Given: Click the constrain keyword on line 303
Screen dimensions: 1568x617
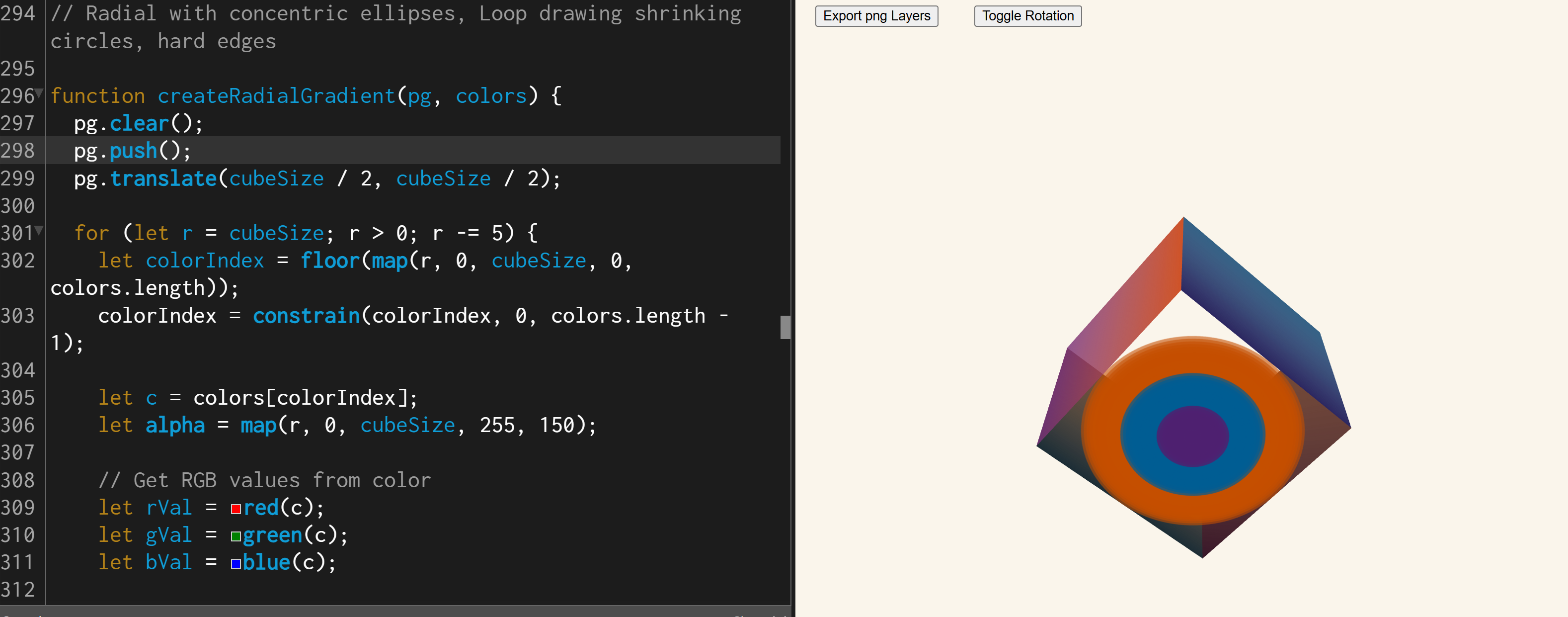Looking at the screenshot, I should [306, 316].
